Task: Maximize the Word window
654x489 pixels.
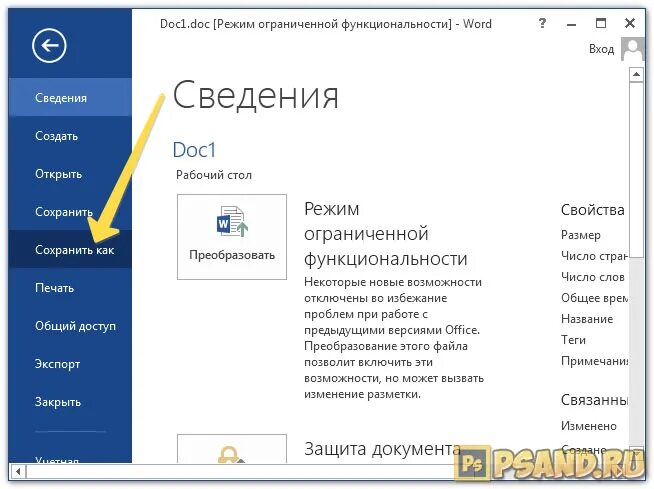Action: pos(601,23)
